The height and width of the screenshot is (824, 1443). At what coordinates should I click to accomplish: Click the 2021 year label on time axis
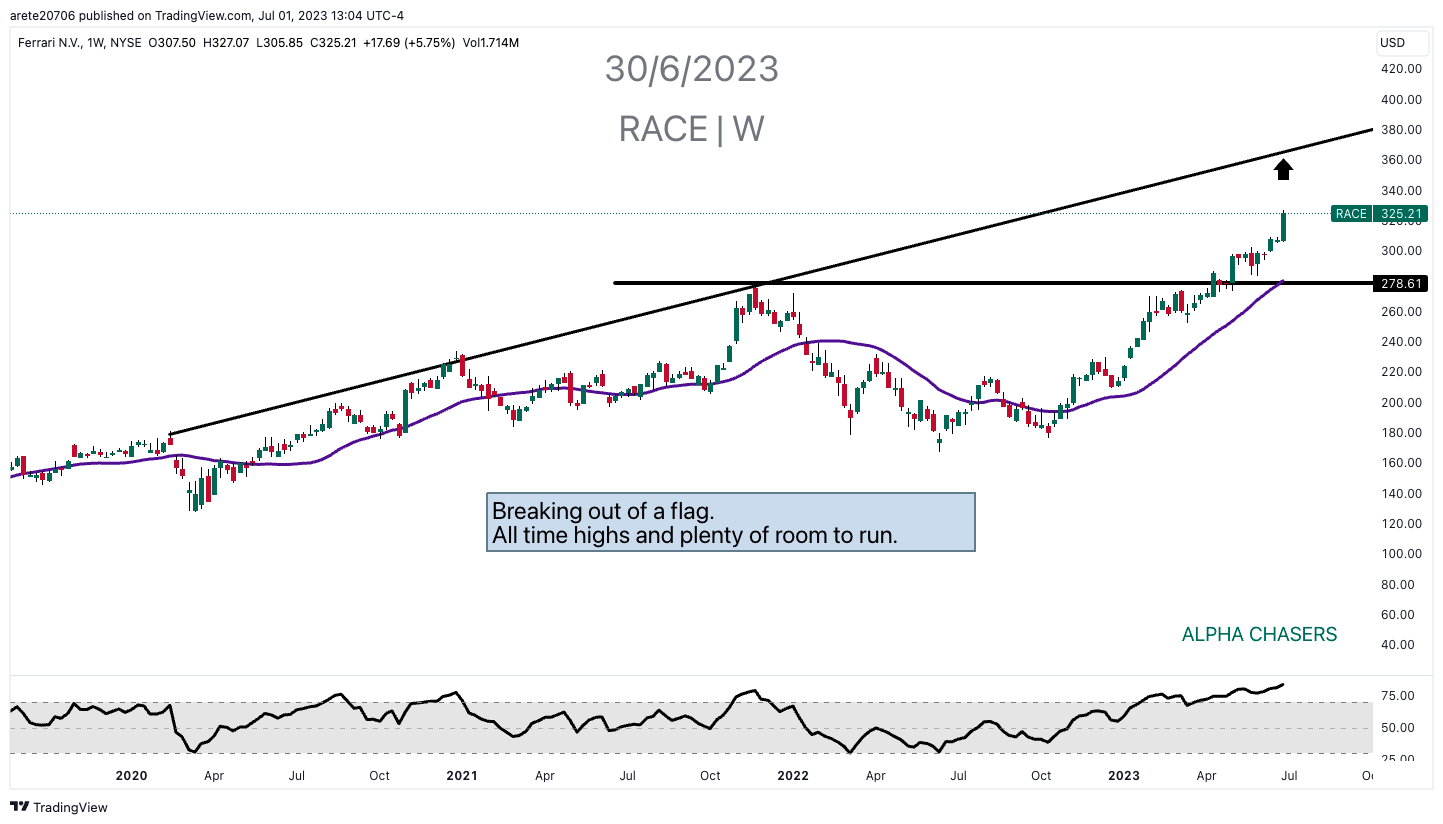click(x=461, y=776)
